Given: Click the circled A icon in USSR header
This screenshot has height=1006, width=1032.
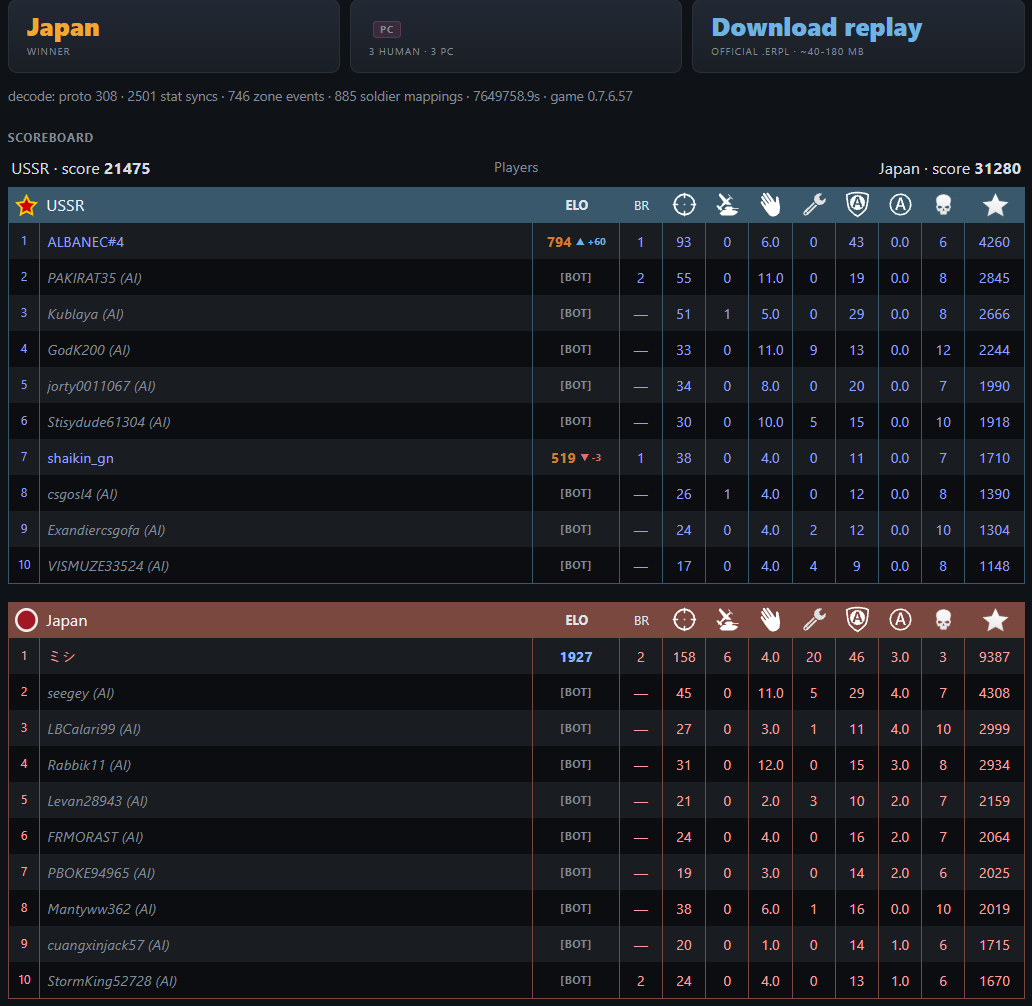Looking at the screenshot, I should (900, 205).
